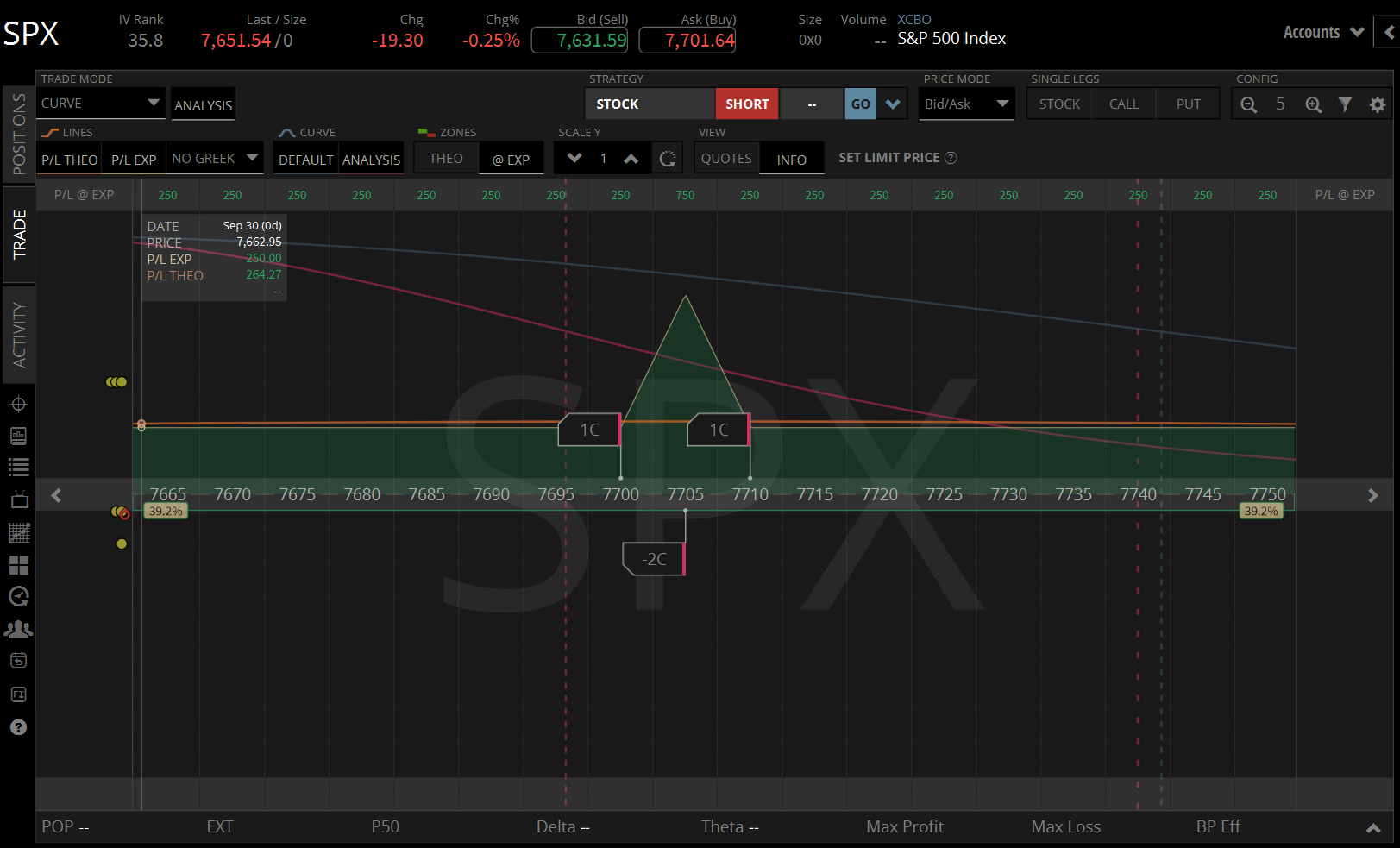Toggle the P/L EXP line
Image resolution: width=1400 pixels, height=848 pixels.
point(134,160)
